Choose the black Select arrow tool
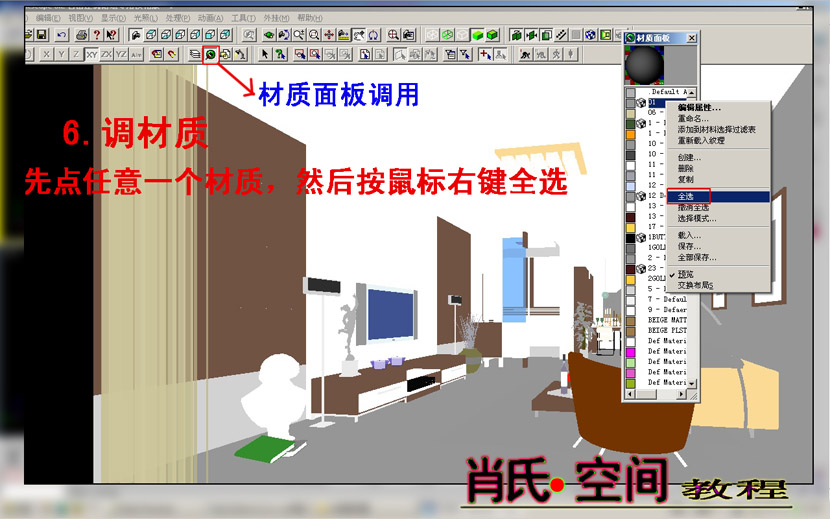 point(265,55)
